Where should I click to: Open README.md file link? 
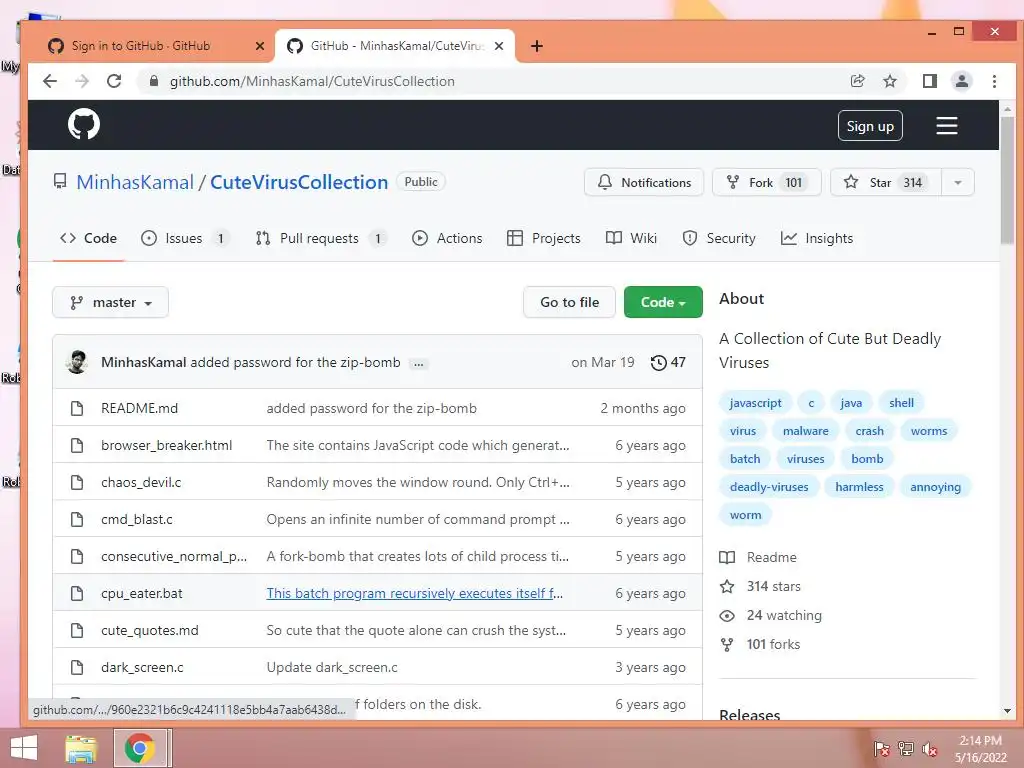[139, 408]
